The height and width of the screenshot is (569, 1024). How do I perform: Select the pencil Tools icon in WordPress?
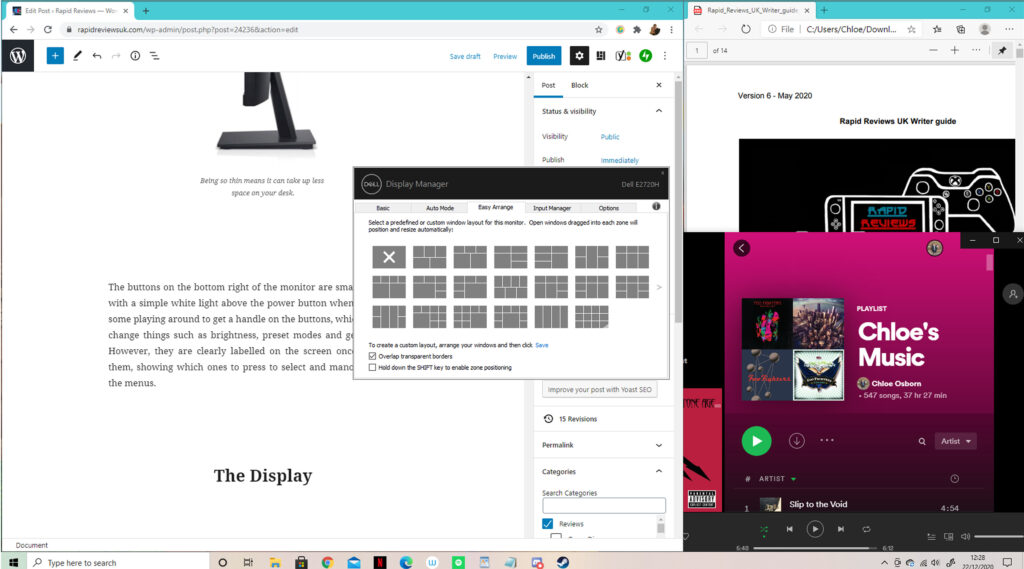[77, 56]
